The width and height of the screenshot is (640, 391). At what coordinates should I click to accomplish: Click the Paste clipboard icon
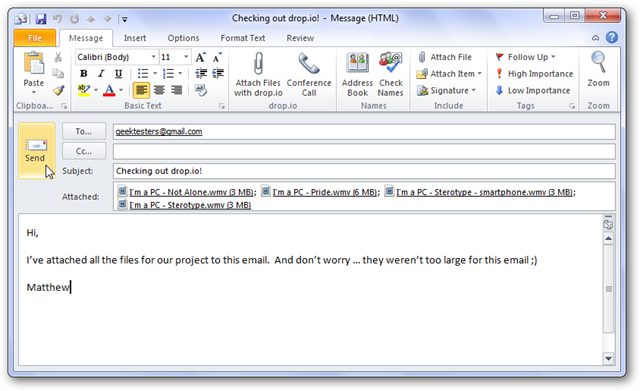click(34, 64)
